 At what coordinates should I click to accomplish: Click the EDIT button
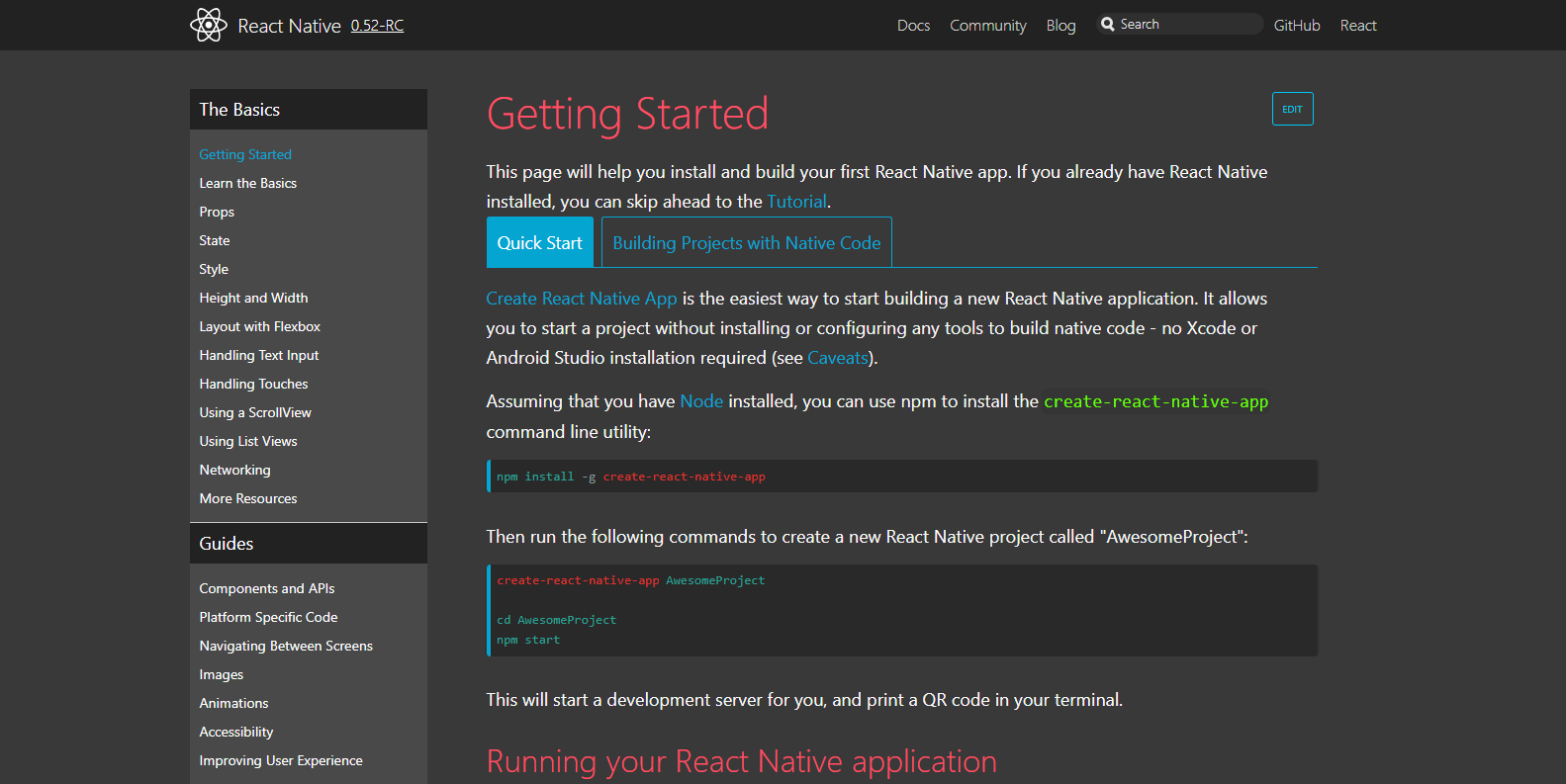(1292, 109)
